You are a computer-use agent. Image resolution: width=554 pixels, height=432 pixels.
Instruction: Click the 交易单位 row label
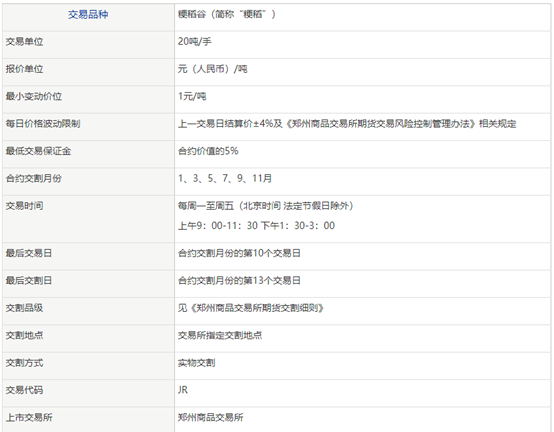pos(24,42)
